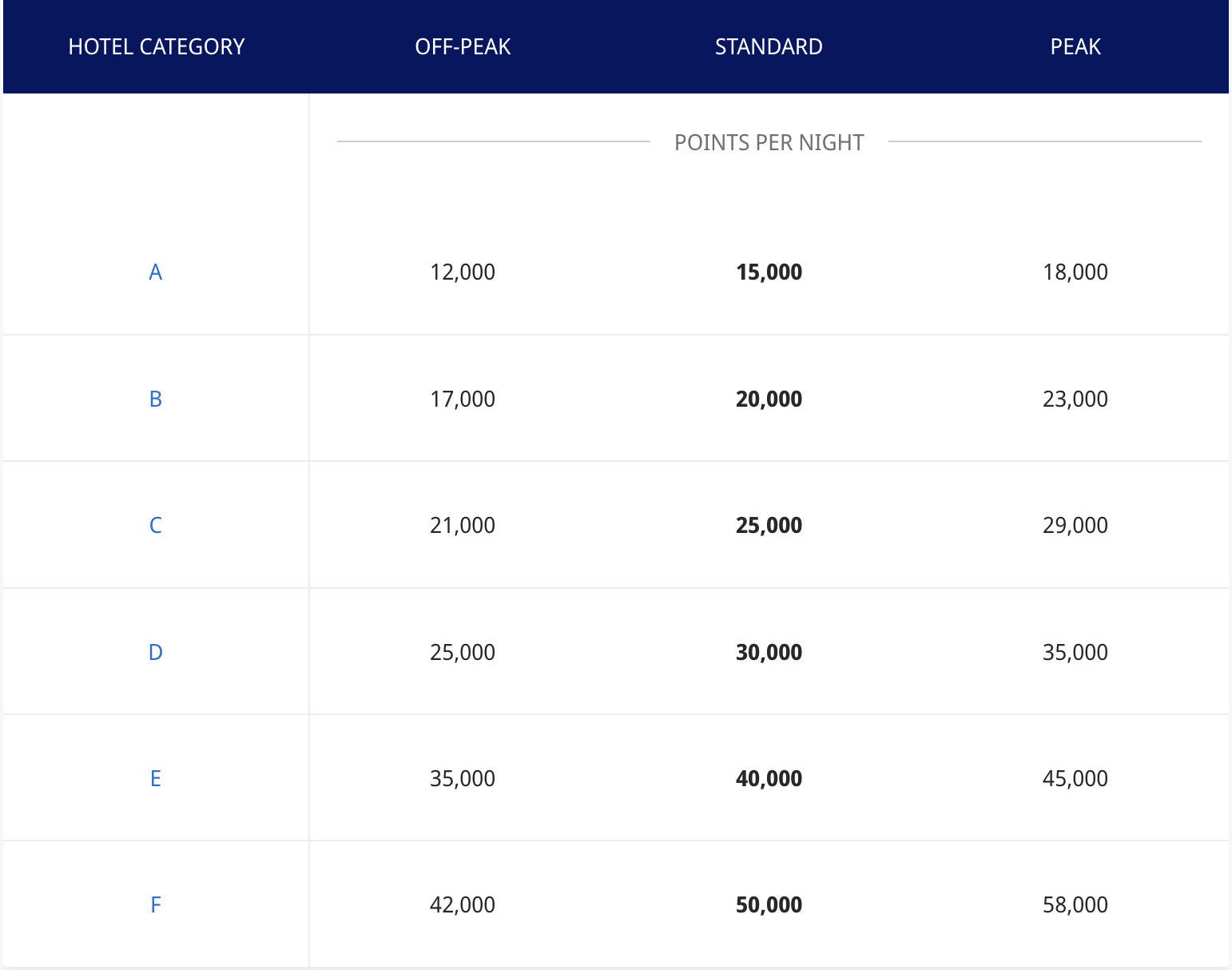Image resolution: width=1232 pixels, height=970 pixels.
Task: Select the 18,000 peak rate for category A
Action: 1075,272
